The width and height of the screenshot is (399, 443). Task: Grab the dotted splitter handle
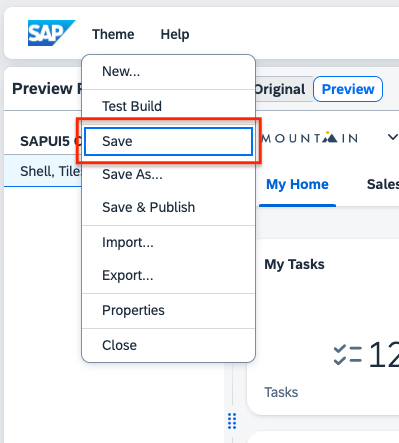pyautogui.click(x=232, y=421)
